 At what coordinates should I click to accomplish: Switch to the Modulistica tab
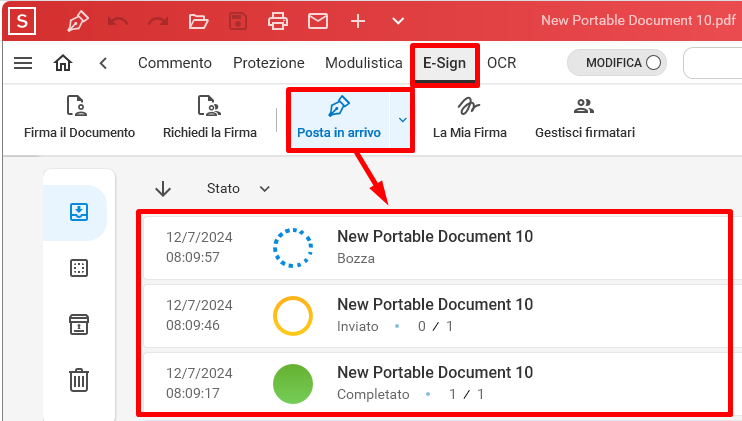[363, 63]
